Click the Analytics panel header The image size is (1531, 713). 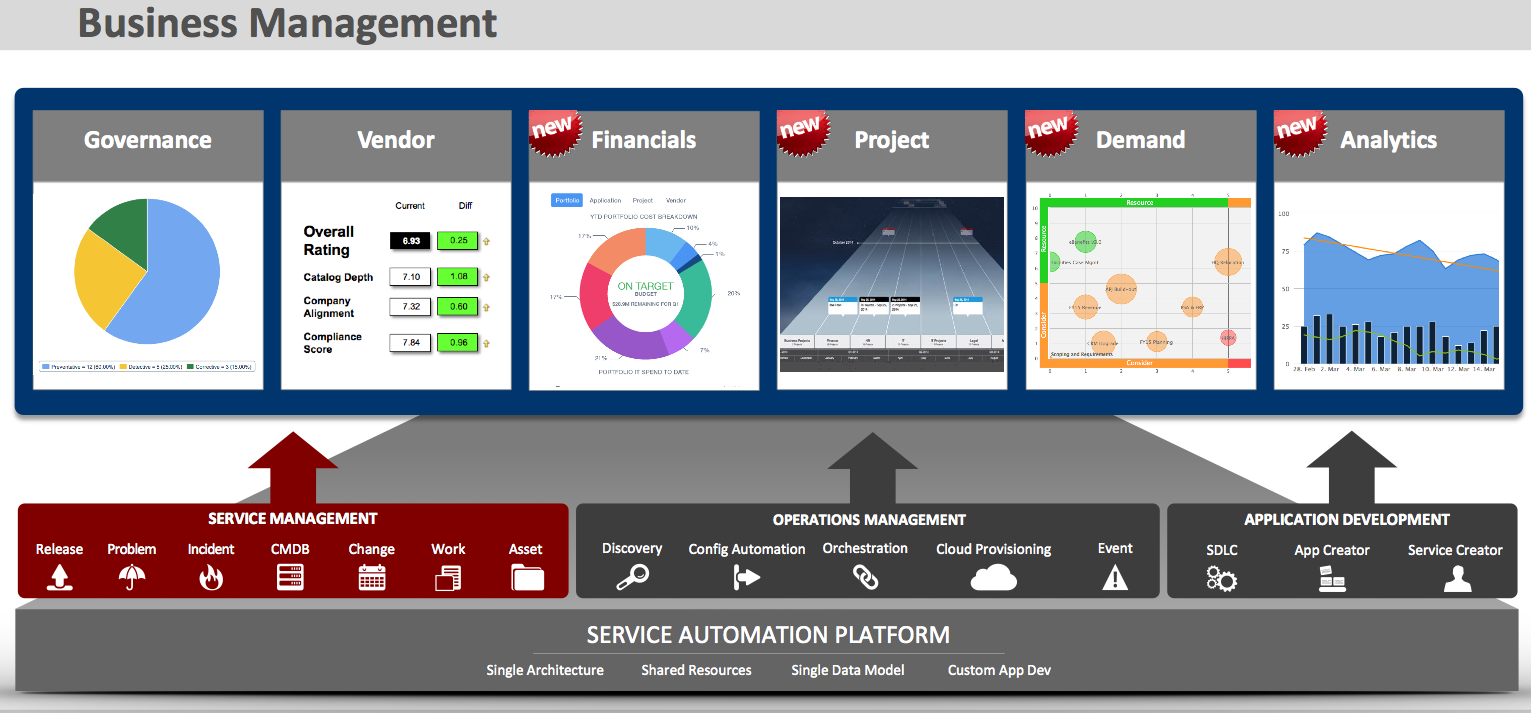pos(1388,141)
